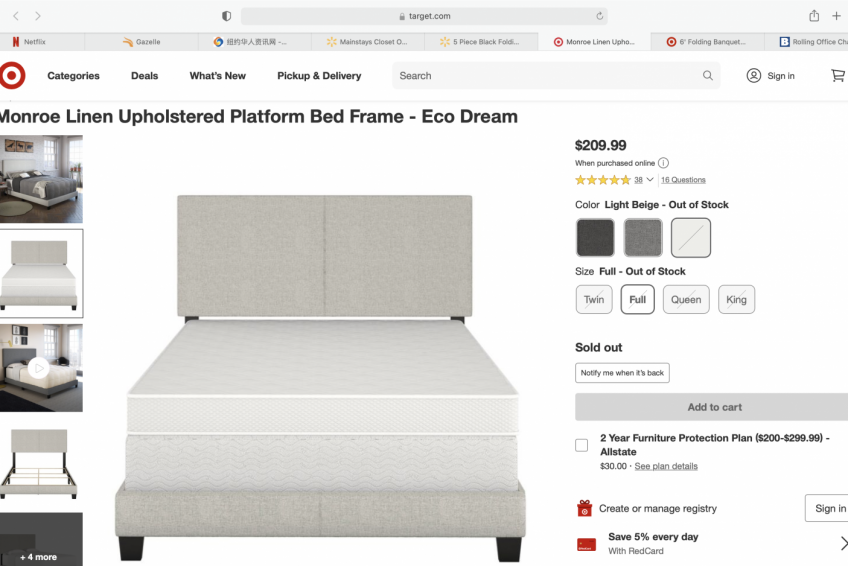Open the info icon beside 'When purchased online'
The width and height of the screenshot is (848, 566).
coord(663,163)
